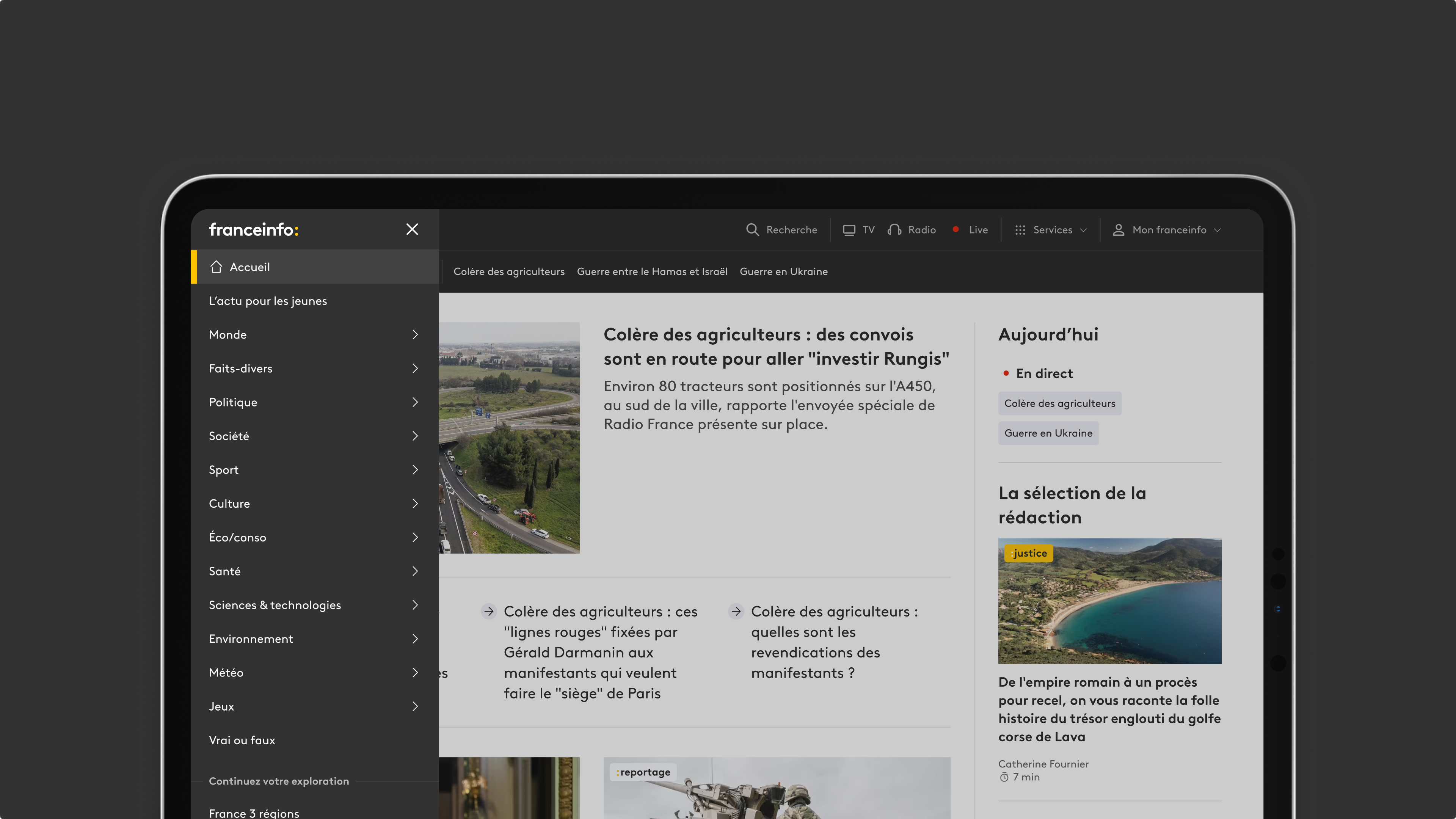Expand the Société submenu chevron
The width and height of the screenshot is (1456, 819).
tap(415, 436)
